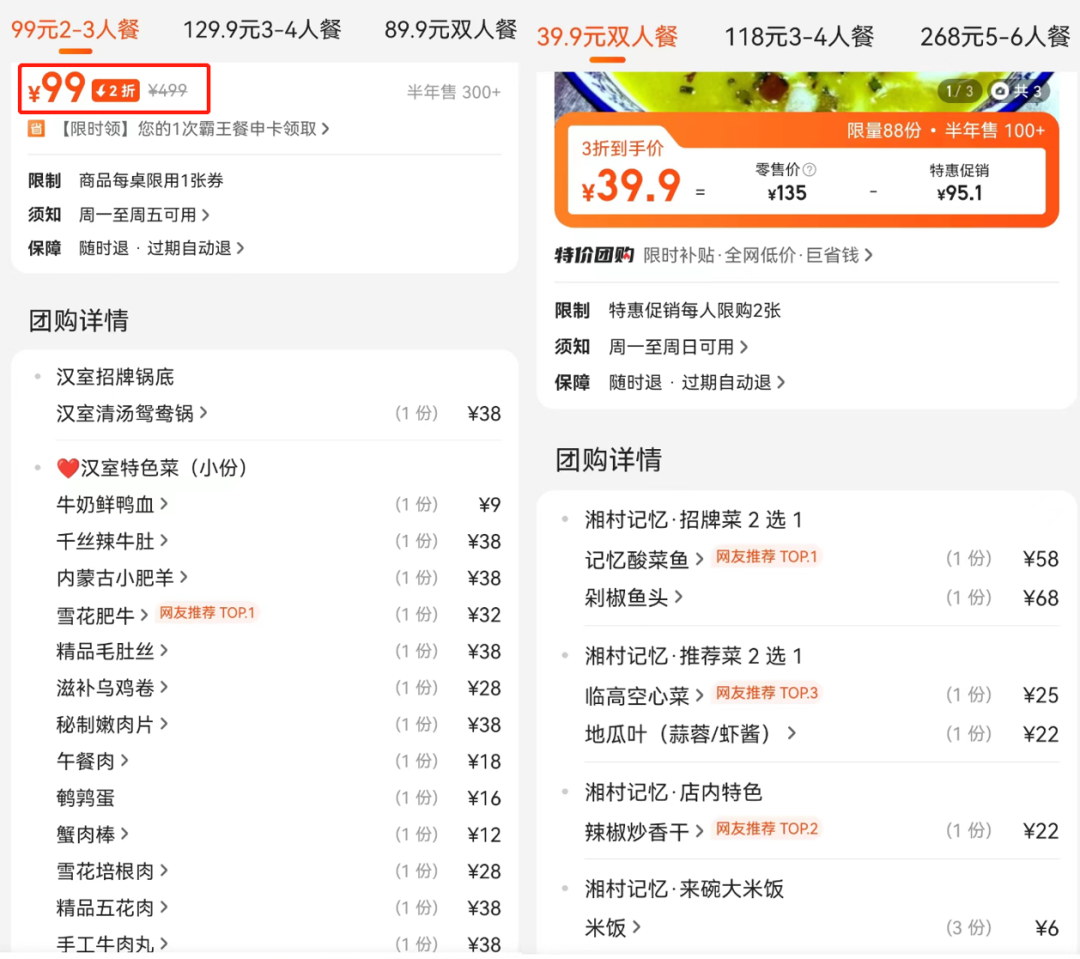
Task: Tap the 网友推荐 TOP.1 badge beside 记忆酸菜鱼
Action: click(768, 557)
